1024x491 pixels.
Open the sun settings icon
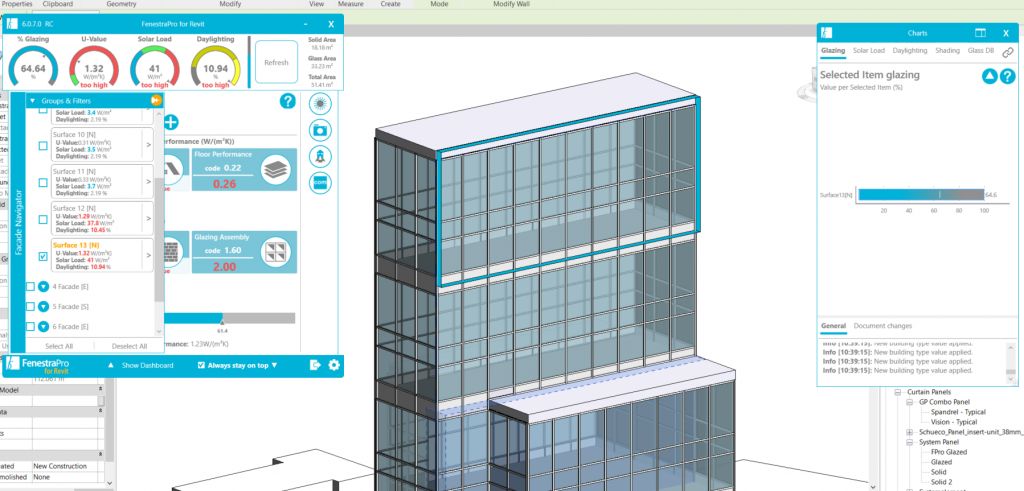click(x=320, y=103)
